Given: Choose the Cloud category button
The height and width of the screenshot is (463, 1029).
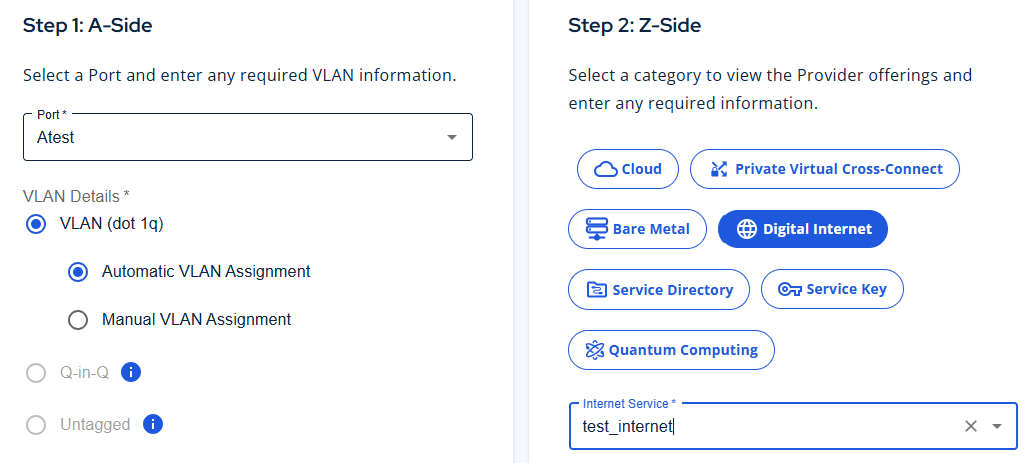Looking at the screenshot, I should coord(628,169).
